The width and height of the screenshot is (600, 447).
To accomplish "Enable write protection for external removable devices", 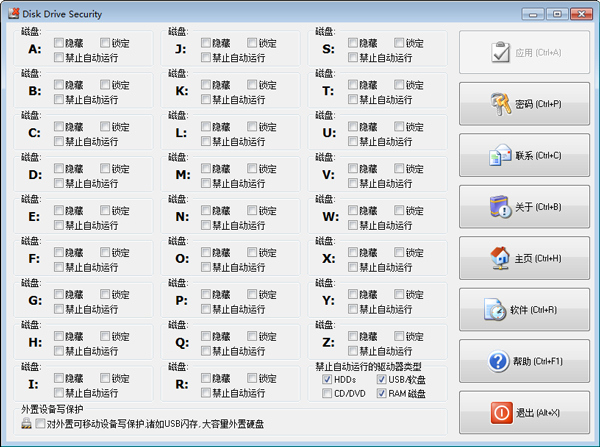I will click(x=40, y=423).
